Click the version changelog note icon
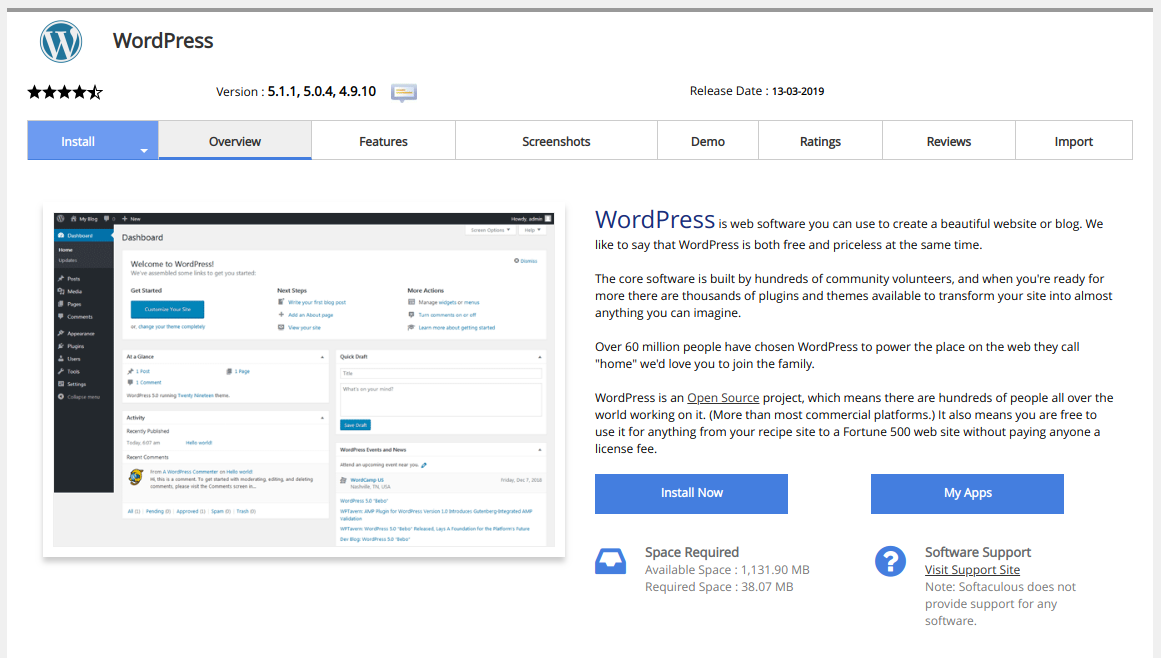The image size is (1161, 658). [x=404, y=93]
